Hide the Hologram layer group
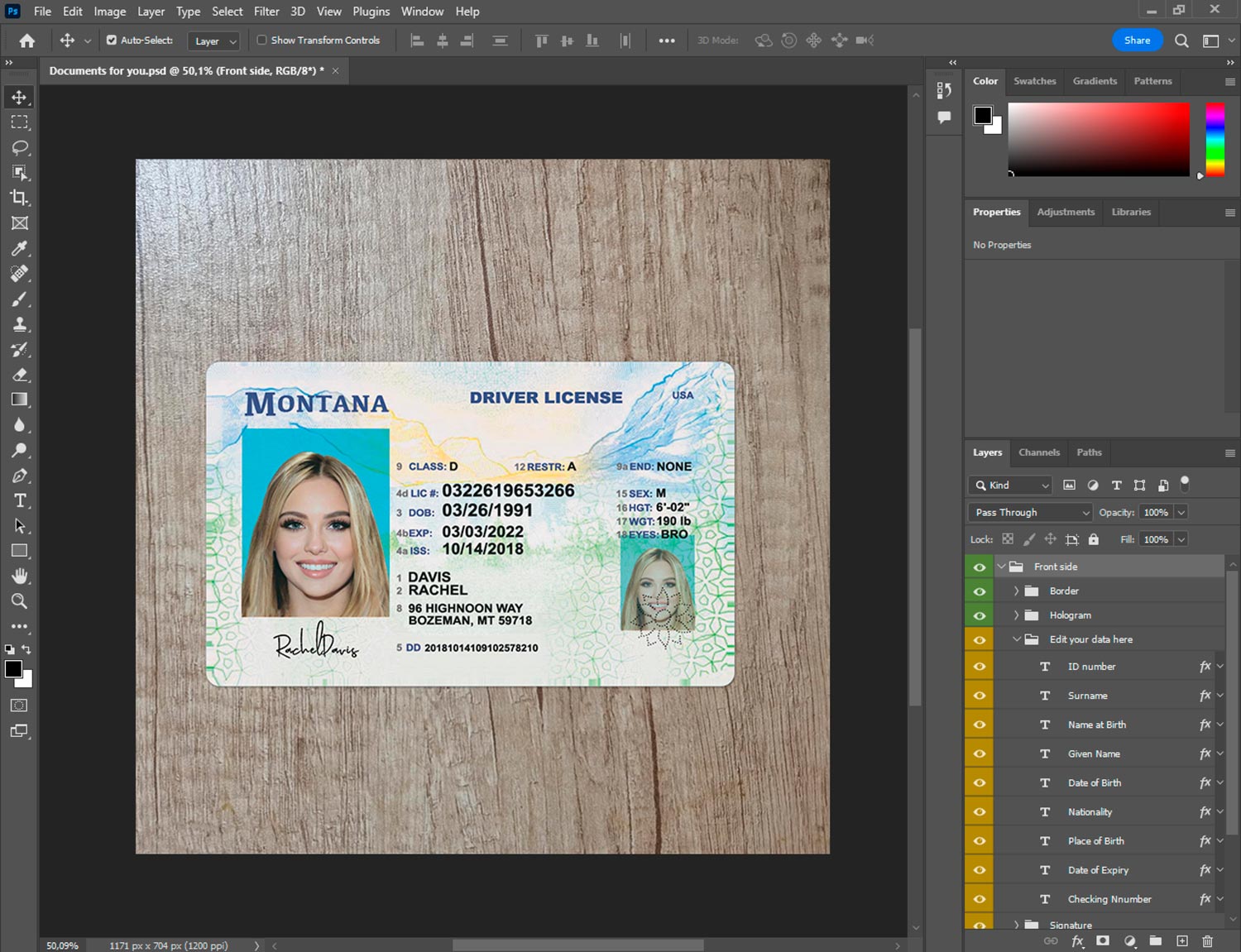Screen dimensions: 1241x952 click(x=980, y=615)
